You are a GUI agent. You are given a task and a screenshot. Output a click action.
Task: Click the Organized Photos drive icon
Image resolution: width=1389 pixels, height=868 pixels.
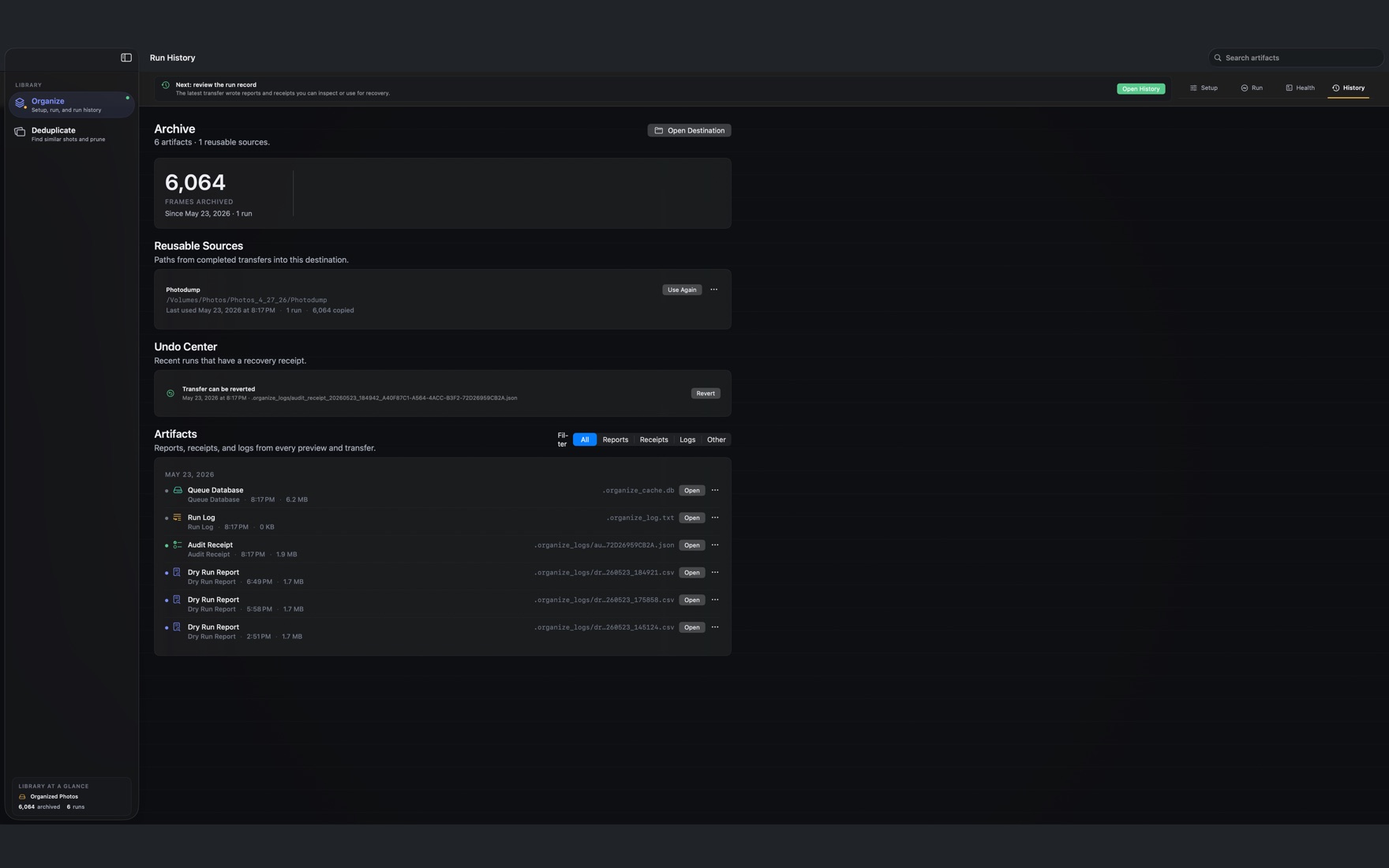click(x=22, y=797)
